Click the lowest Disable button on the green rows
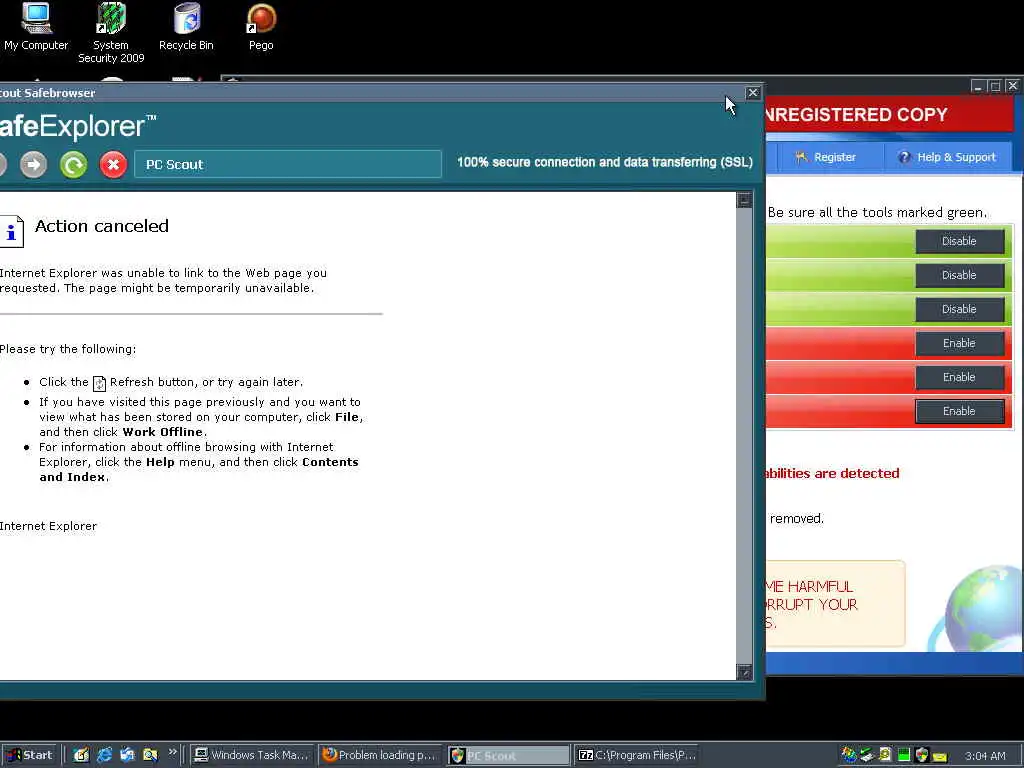 click(959, 309)
